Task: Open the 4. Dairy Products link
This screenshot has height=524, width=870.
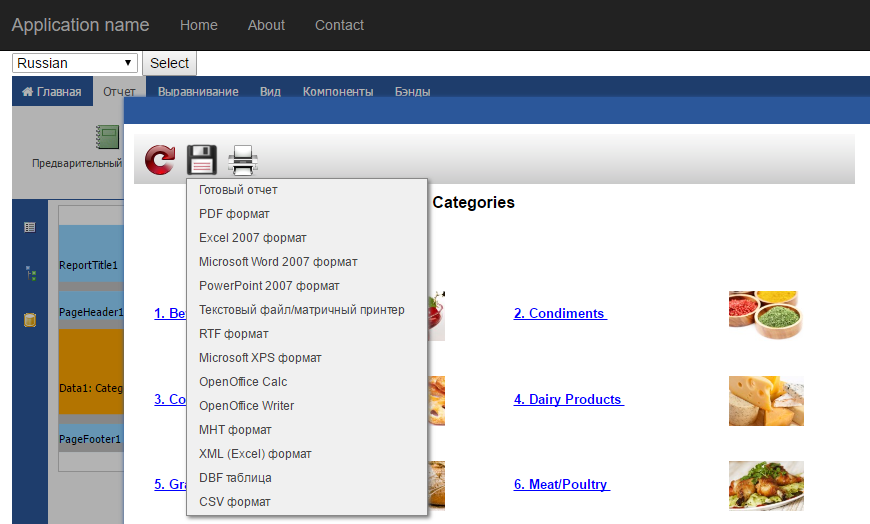Action: click(569, 399)
